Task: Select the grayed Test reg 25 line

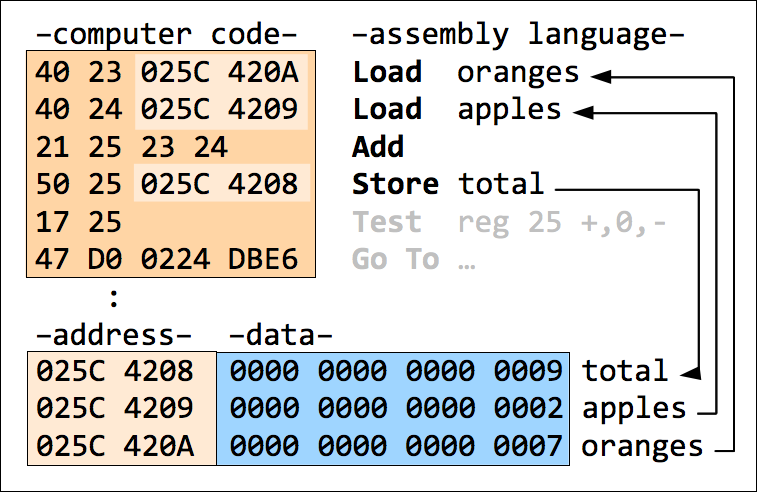Action: 510,223
